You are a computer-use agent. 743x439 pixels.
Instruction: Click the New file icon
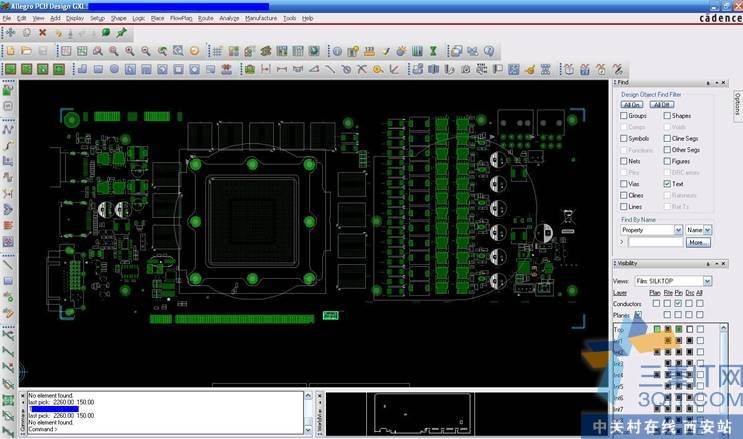coord(11,51)
